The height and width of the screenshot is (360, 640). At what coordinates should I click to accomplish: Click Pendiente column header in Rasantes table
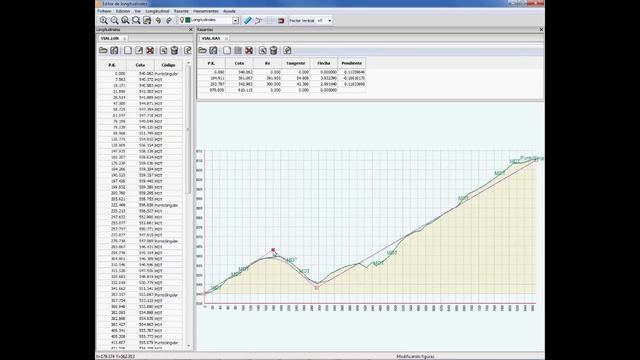tap(351, 63)
